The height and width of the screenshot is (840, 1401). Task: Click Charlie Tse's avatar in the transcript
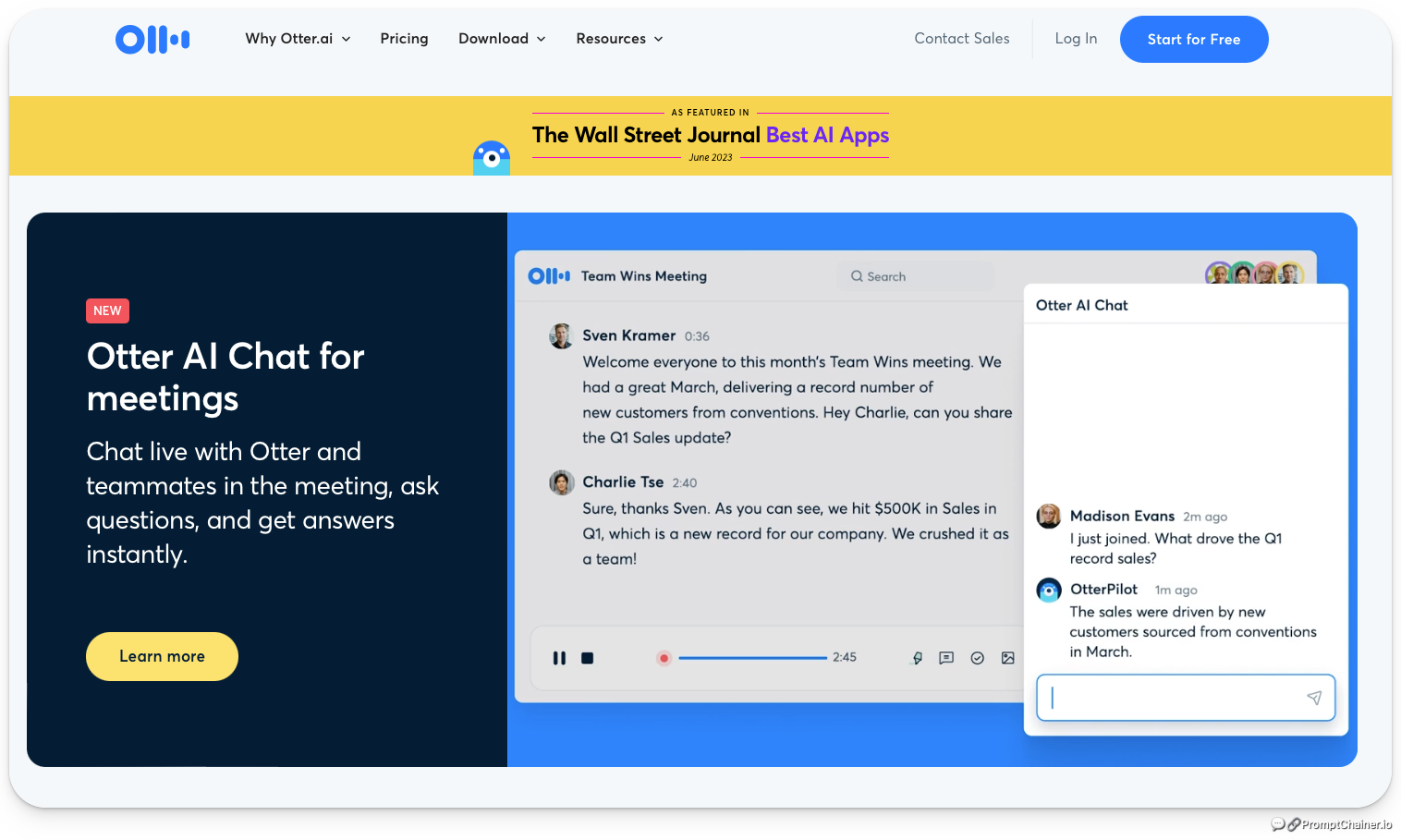[561, 482]
